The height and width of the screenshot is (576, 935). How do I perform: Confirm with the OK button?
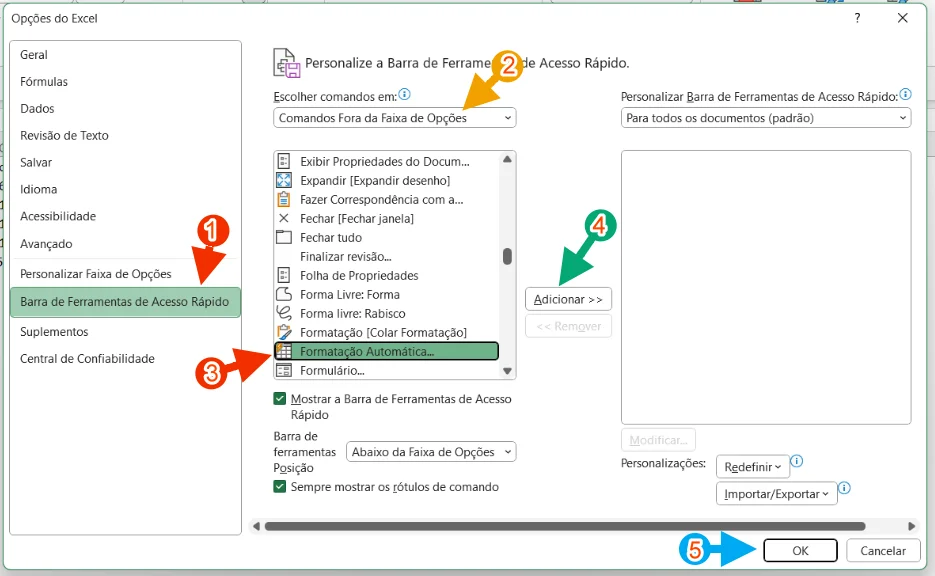tap(800, 551)
